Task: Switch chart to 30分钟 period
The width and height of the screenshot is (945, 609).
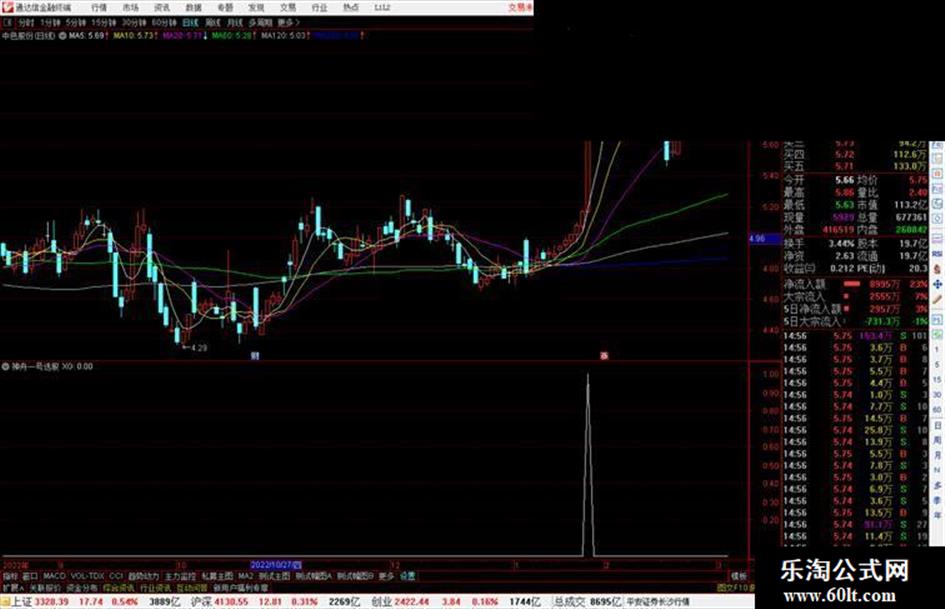Action: coord(134,23)
